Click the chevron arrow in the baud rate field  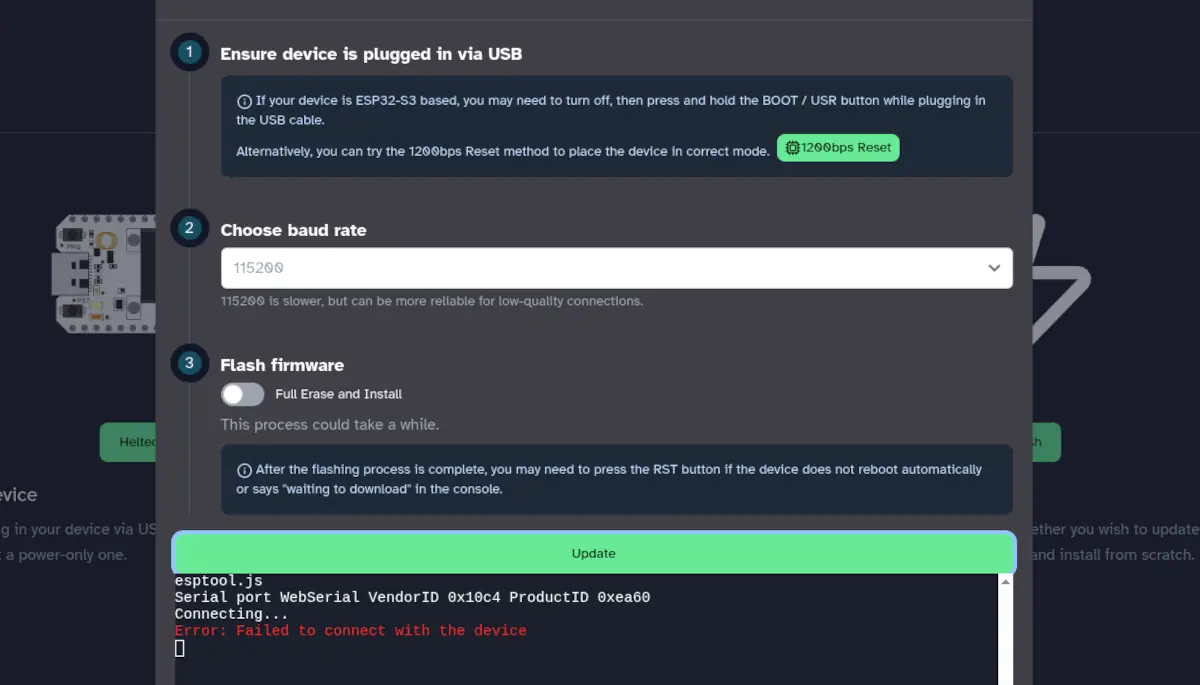coord(994,268)
